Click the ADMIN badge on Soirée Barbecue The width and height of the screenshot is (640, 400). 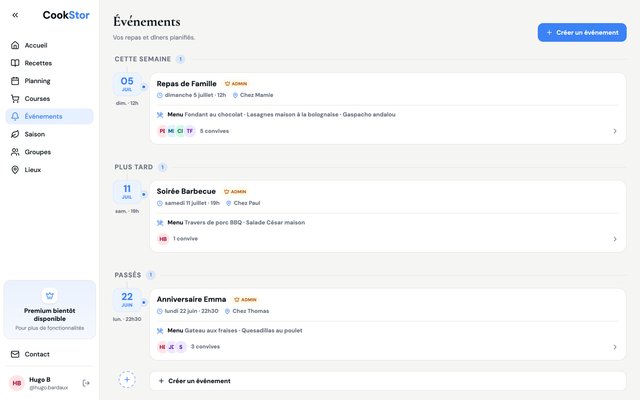(235, 191)
